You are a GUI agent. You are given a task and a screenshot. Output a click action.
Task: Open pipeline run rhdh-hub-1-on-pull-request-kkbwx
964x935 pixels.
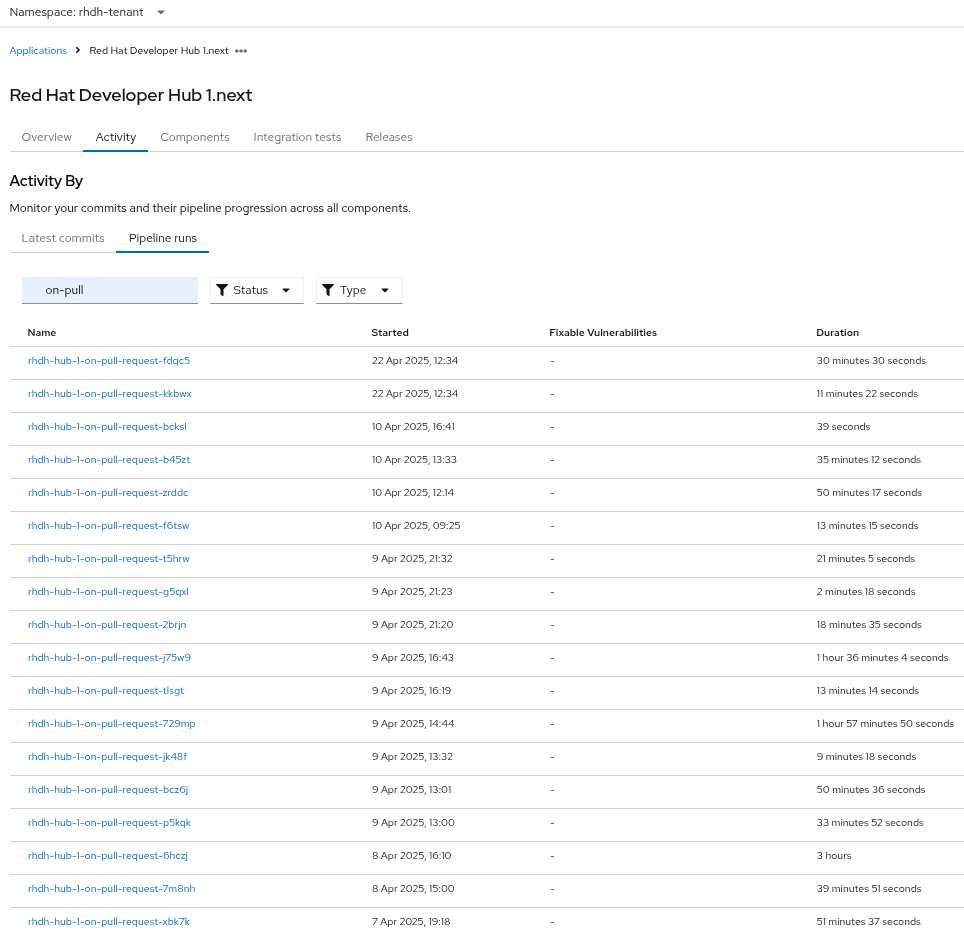tap(109, 394)
